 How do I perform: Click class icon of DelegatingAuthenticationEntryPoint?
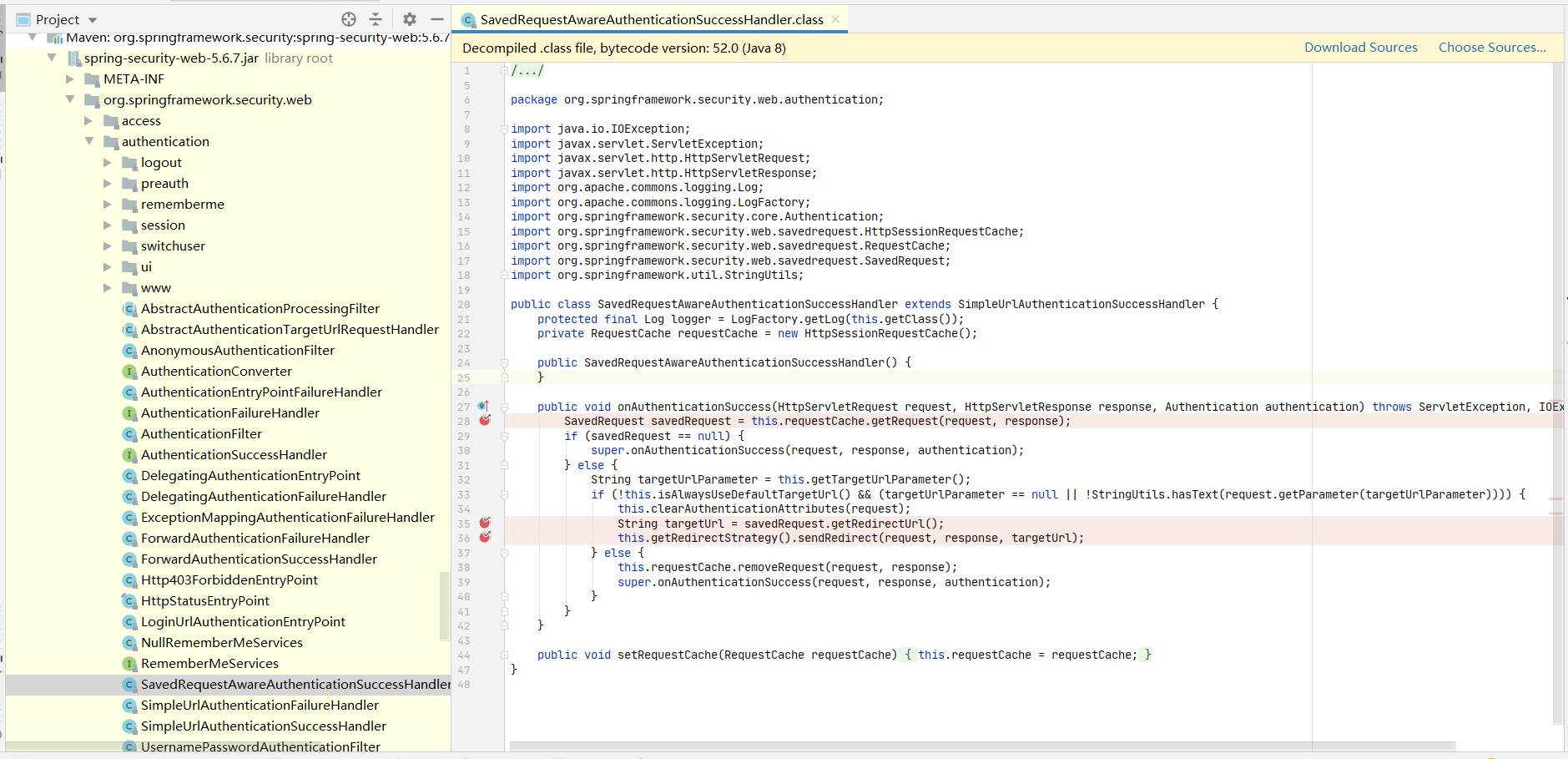tap(129, 476)
